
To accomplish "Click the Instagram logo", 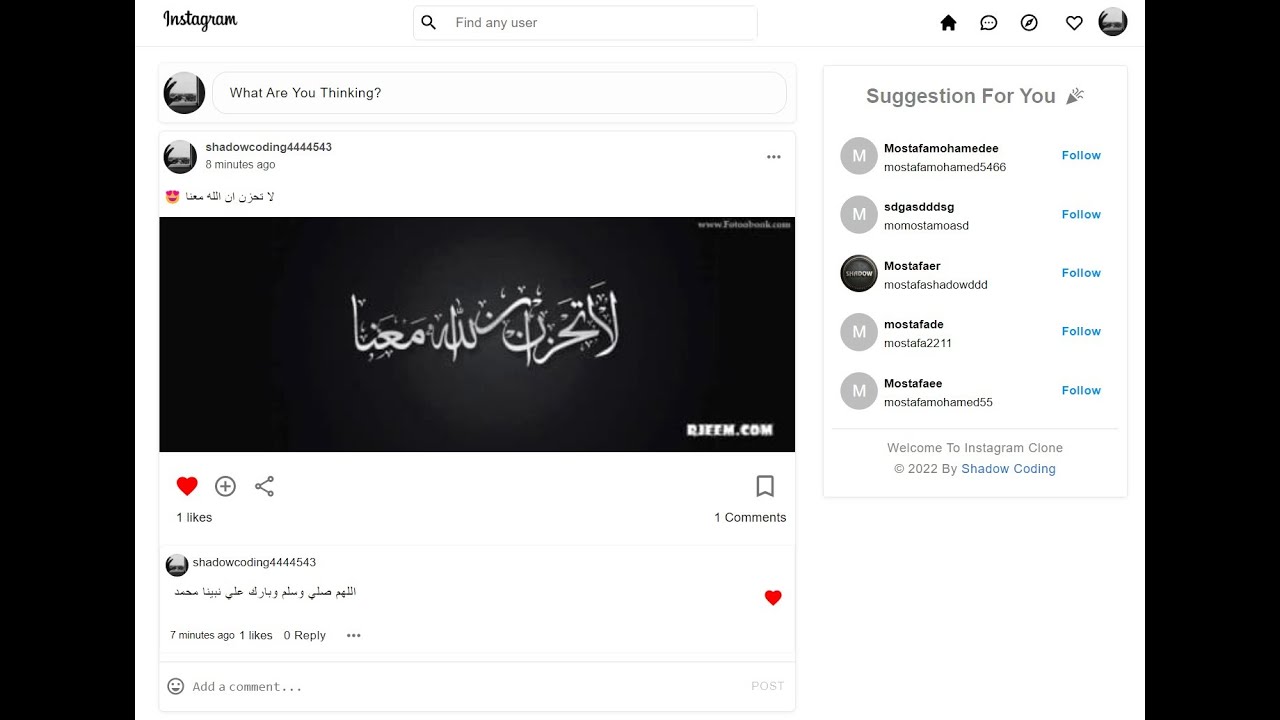I will coord(200,20).
